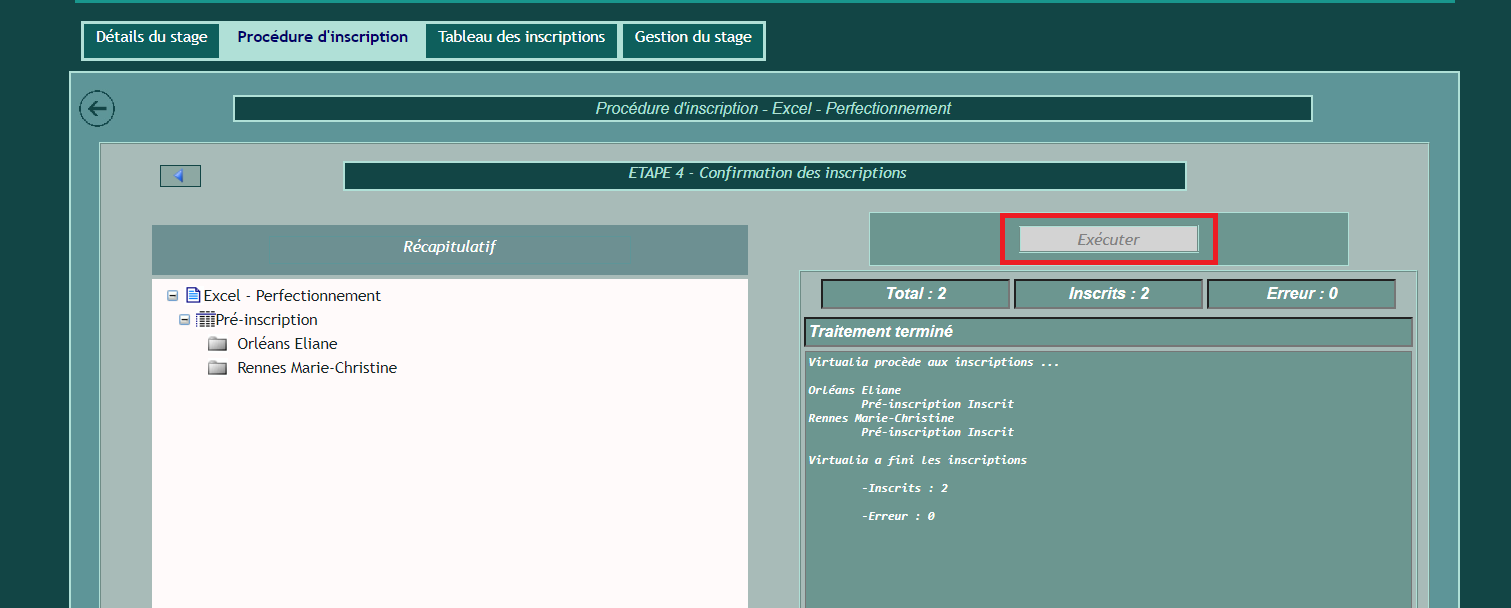The image size is (1511, 608).
Task: Select the Procédure d'inscription tab
Action: [322, 38]
